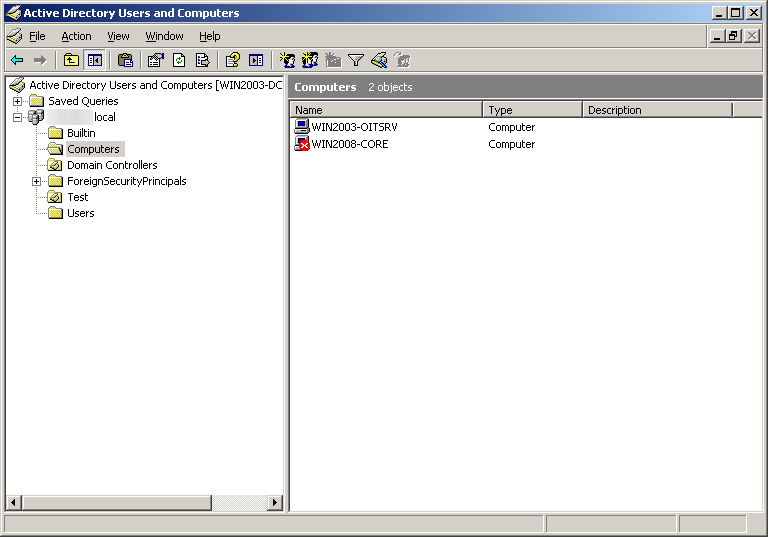The height and width of the screenshot is (537, 768).
Task: Click the Test OU icon
Action: pyautogui.click(x=55, y=197)
